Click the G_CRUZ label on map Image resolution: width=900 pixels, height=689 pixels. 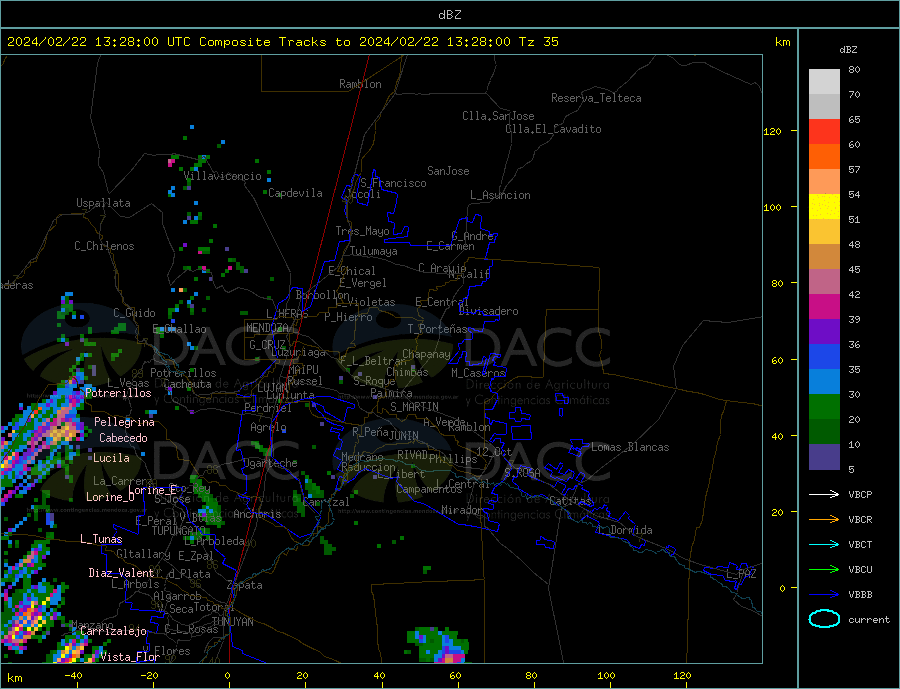(267, 345)
